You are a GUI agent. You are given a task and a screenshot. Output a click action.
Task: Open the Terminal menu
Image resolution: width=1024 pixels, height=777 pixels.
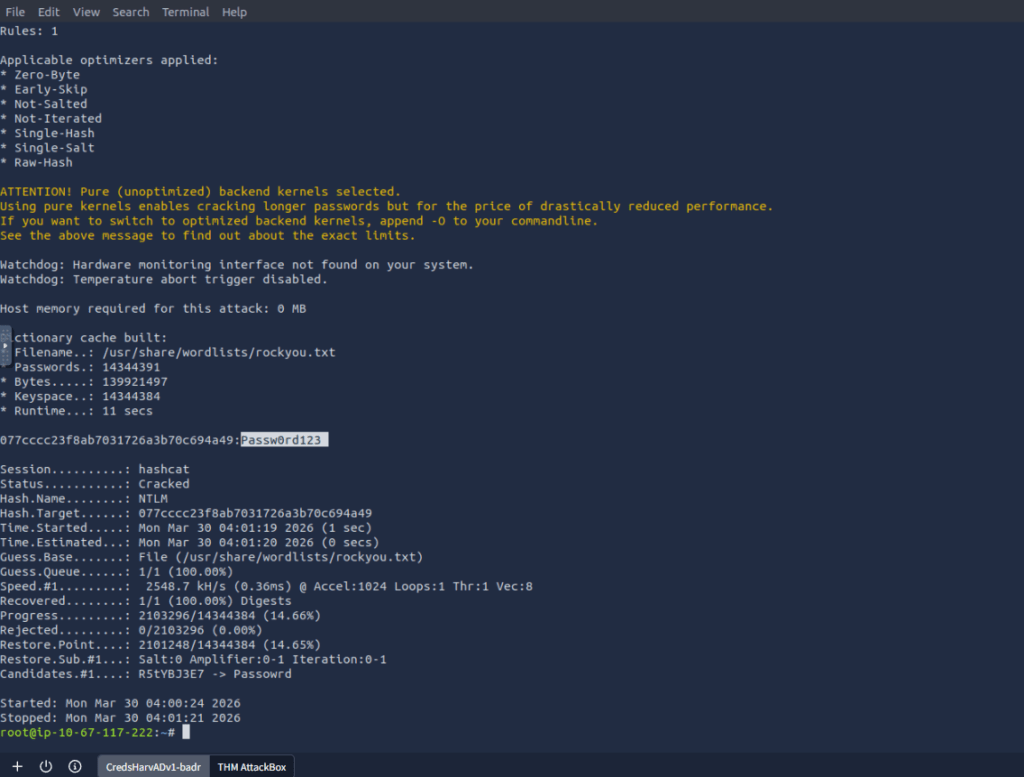click(x=185, y=12)
